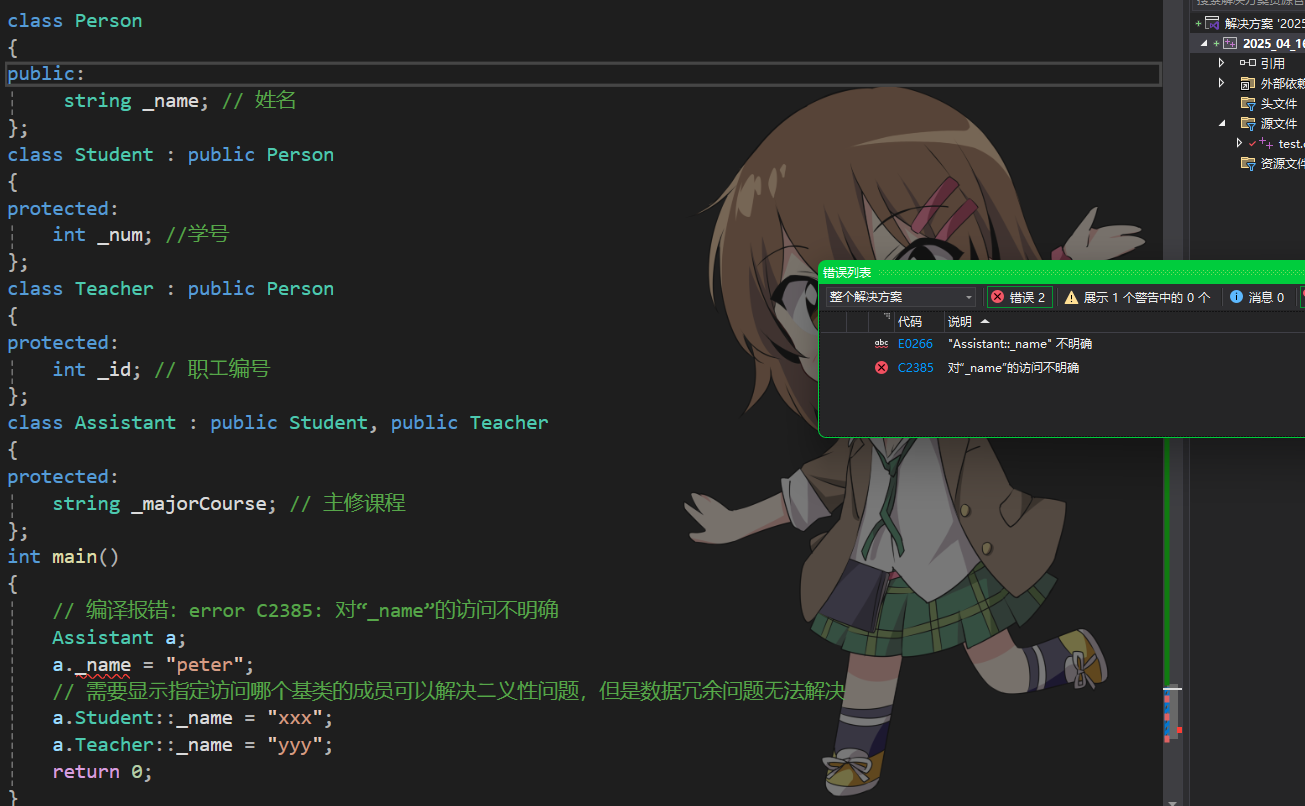This screenshot has width=1305, height=806.
Task: Click the a.Student::_name = "xxx" line
Action: coord(192,718)
